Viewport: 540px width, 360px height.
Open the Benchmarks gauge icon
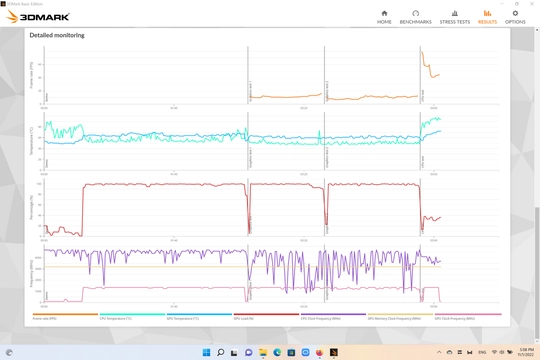[415, 13]
